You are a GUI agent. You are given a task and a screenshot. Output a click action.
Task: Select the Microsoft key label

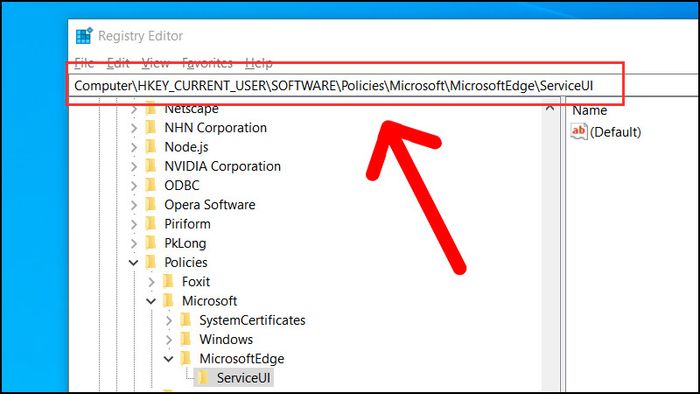point(210,301)
